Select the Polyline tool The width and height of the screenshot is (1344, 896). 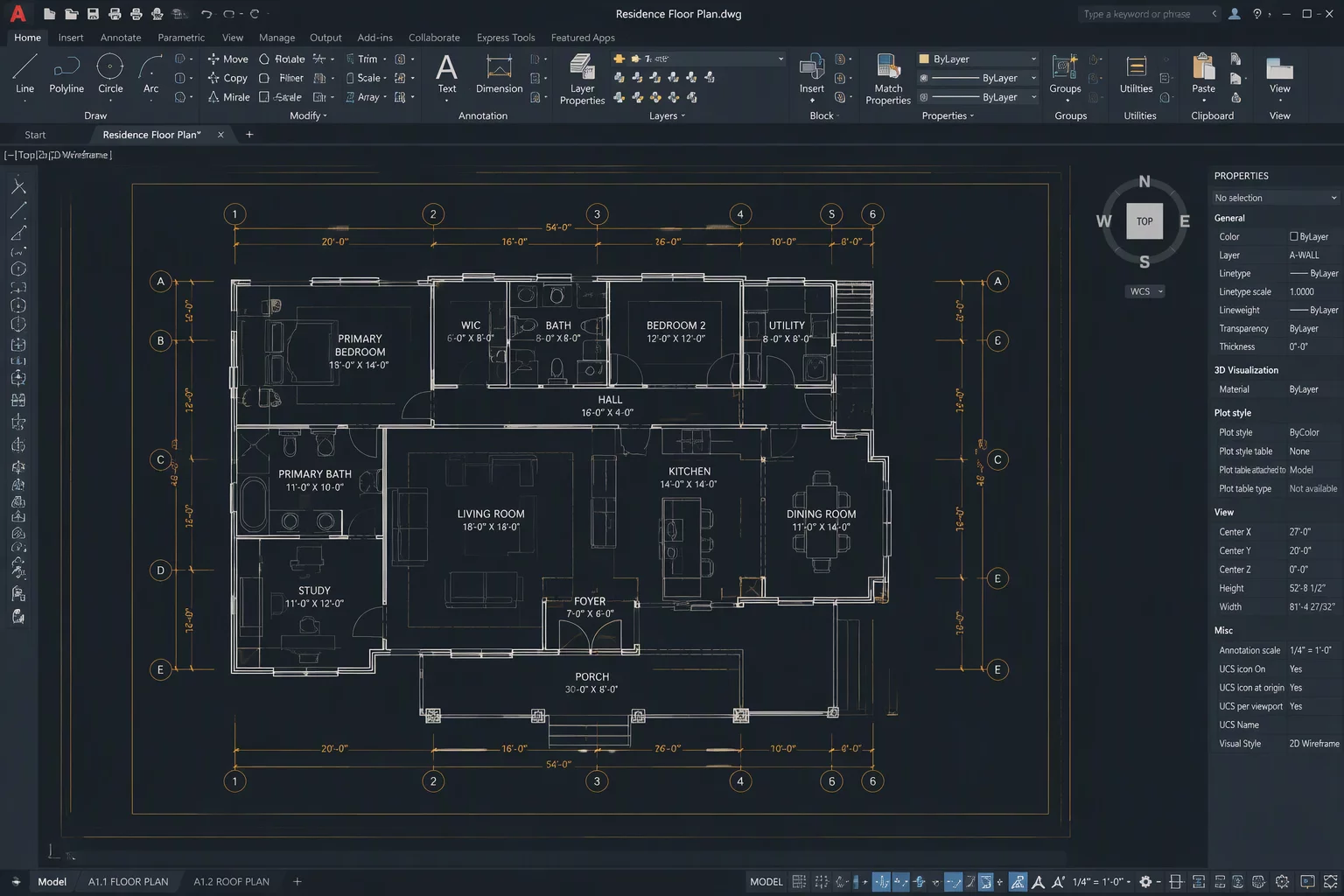(66, 74)
